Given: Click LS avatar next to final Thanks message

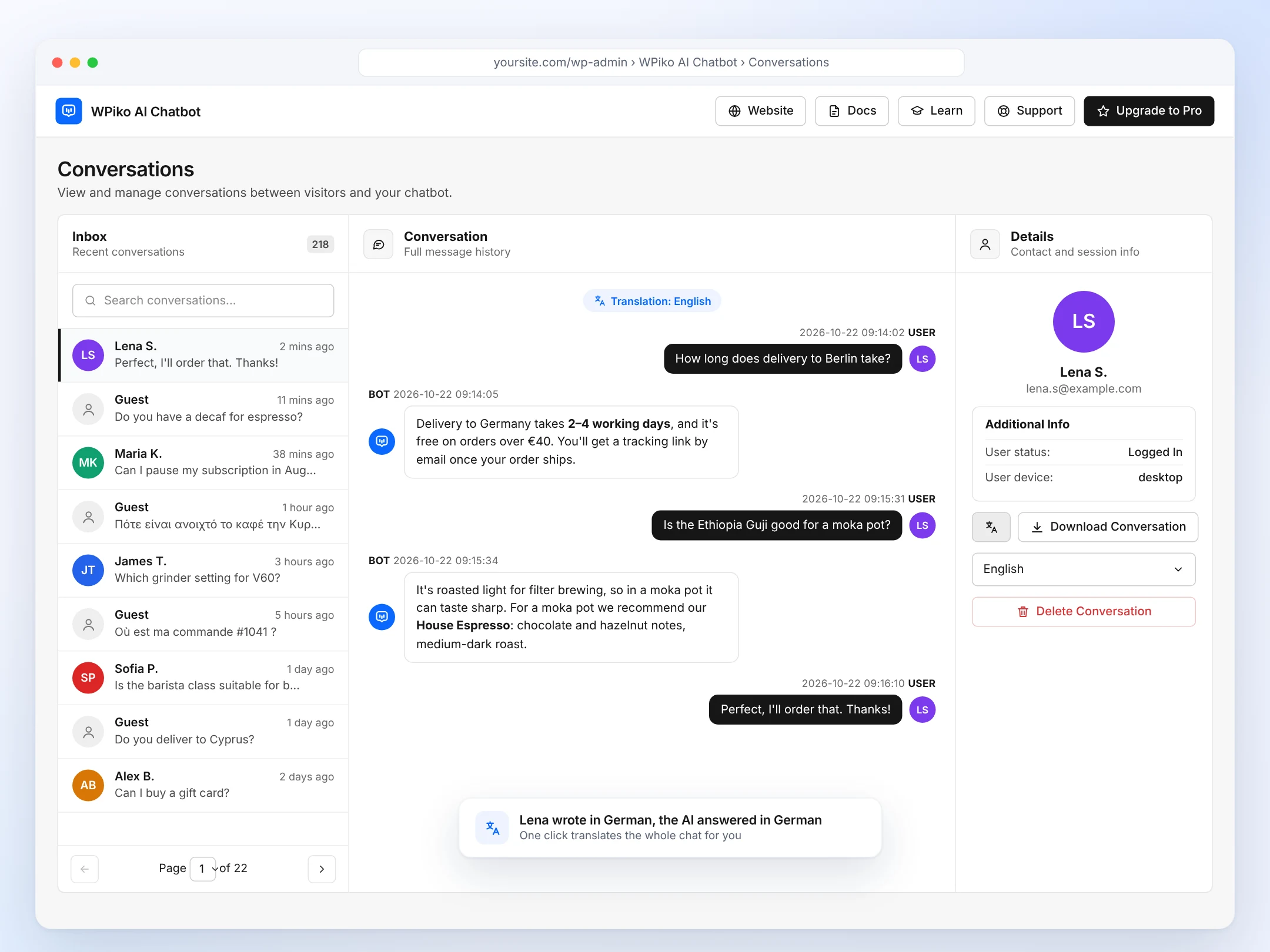Looking at the screenshot, I should [x=922, y=710].
